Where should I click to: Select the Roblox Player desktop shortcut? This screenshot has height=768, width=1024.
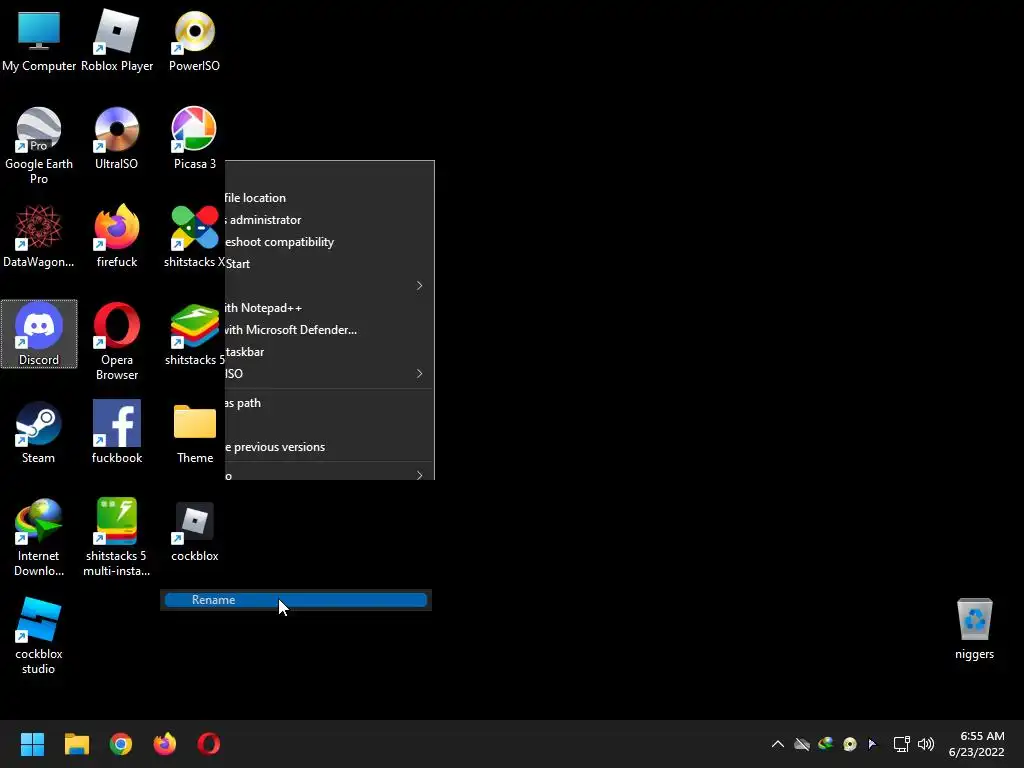(117, 40)
